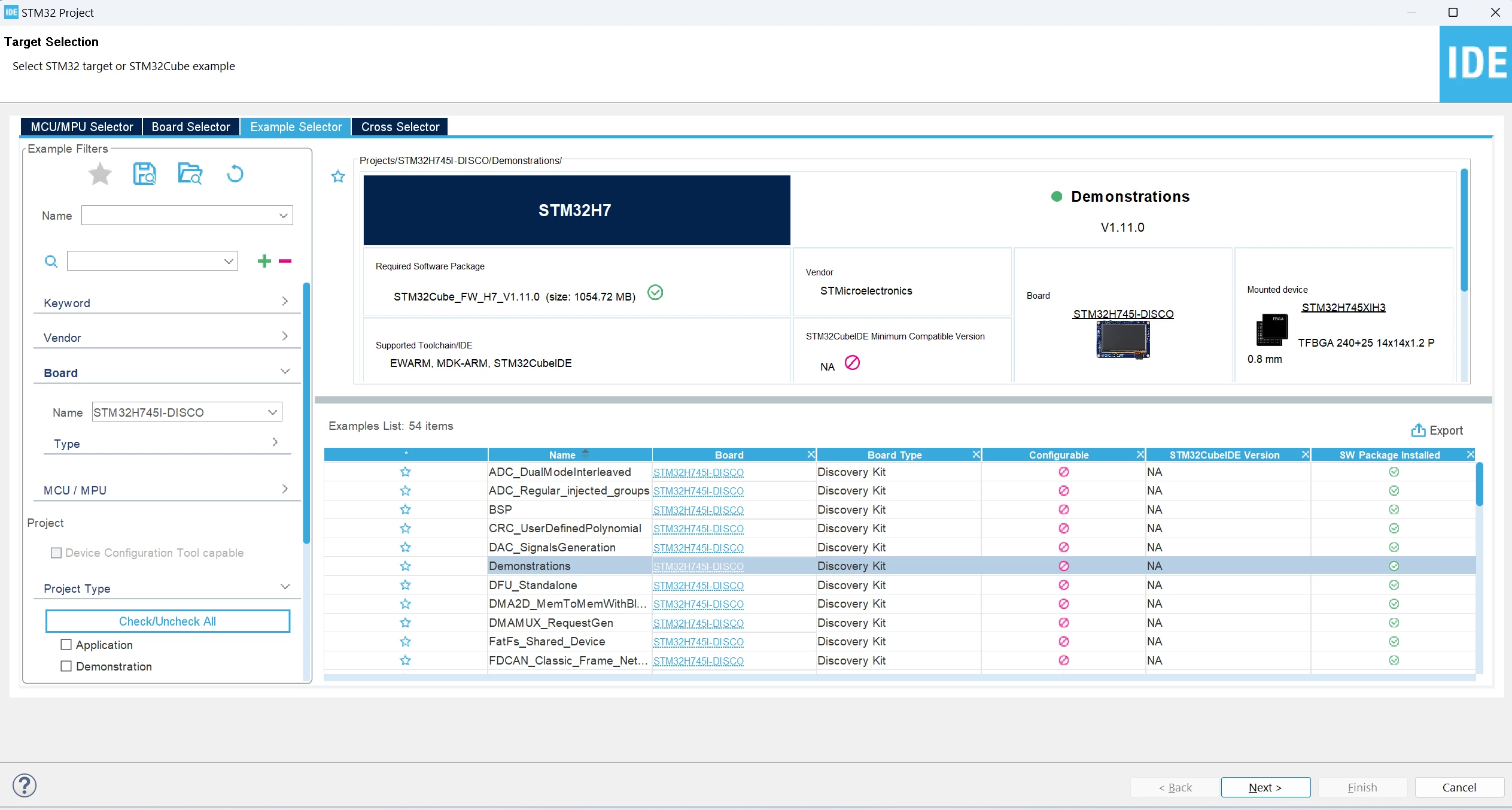Switch to the Cross Selector tab
This screenshot has height=810, width=1512.
click(x=400, y=127)
